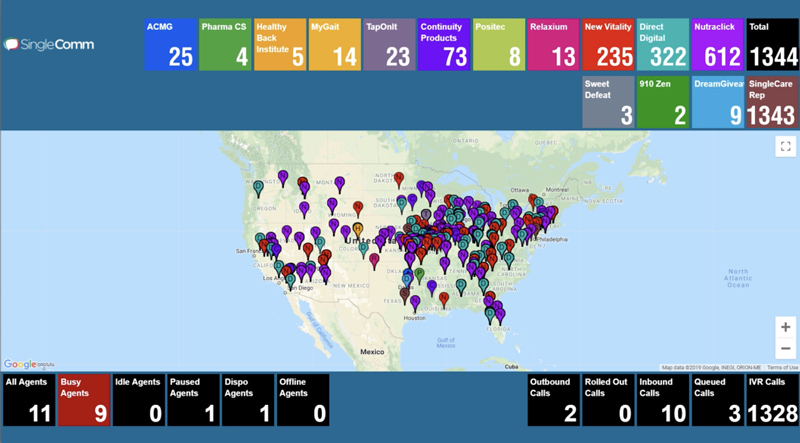Image resolution: width=800 pixels, height=443 pixels.
Task: Click the red marker in Wyoming
Action: 358,209
